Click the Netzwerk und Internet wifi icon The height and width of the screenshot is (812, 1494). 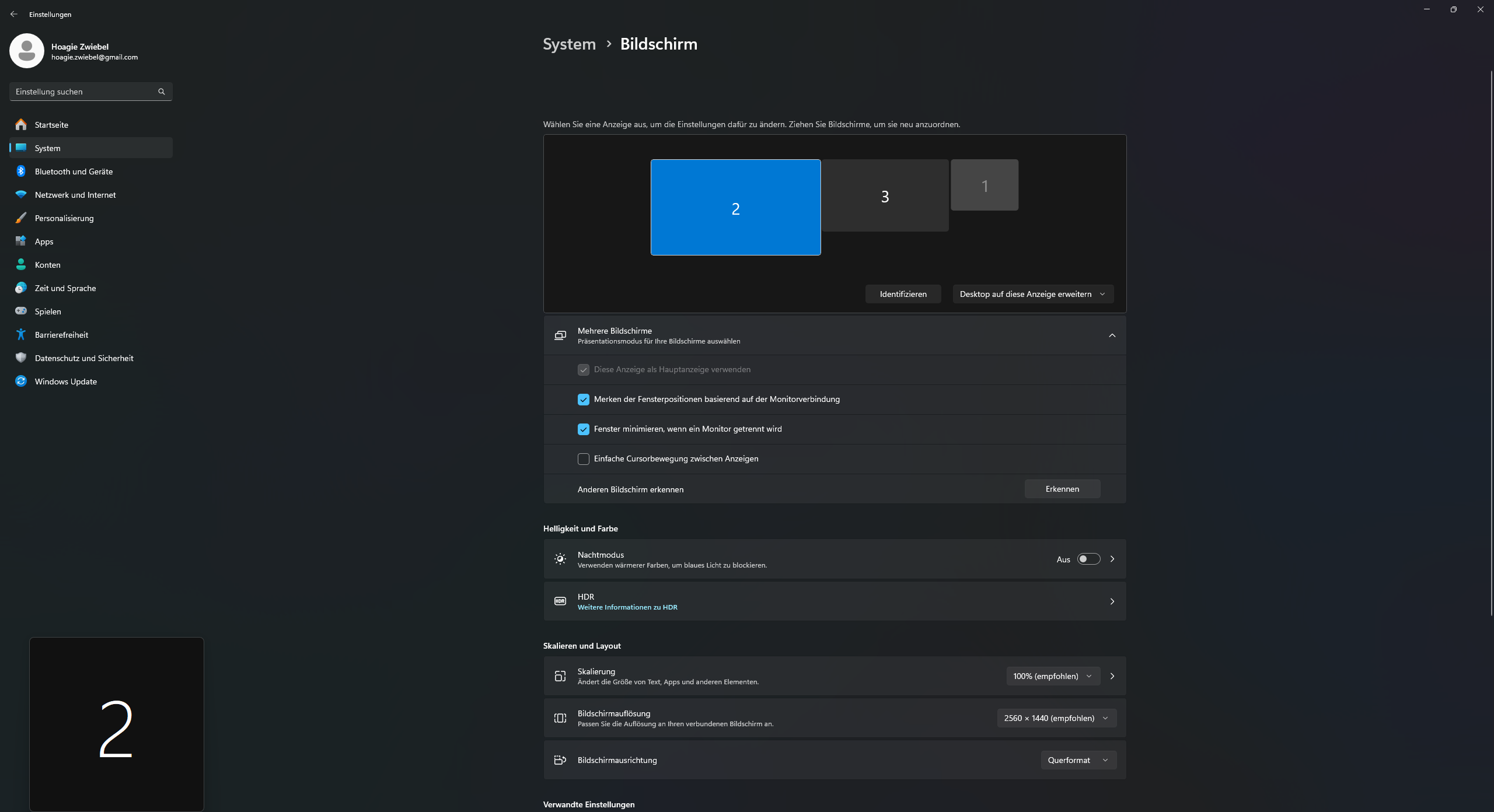tap(21, 194)
